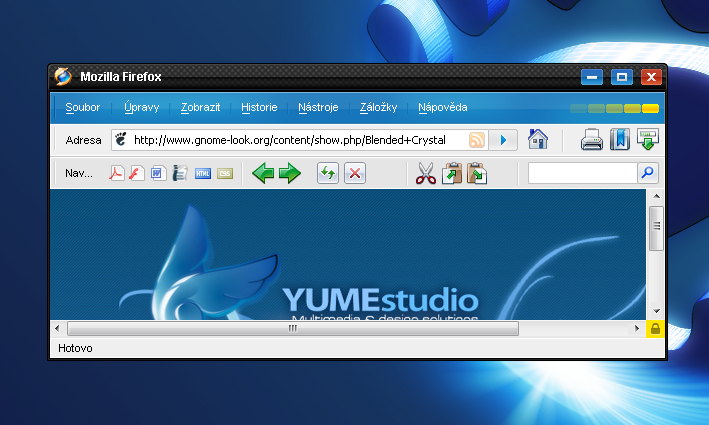Click the Hotovo status bar text
Image resolution: width=709 pixels, height=425 pixels.
pyautogui.click(x=75, y=348)
